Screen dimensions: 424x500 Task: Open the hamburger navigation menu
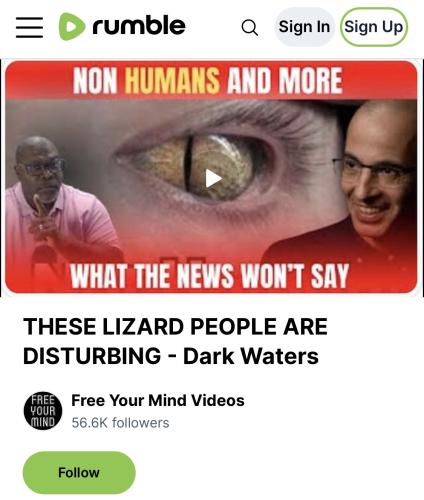click(x=29, y=27)
